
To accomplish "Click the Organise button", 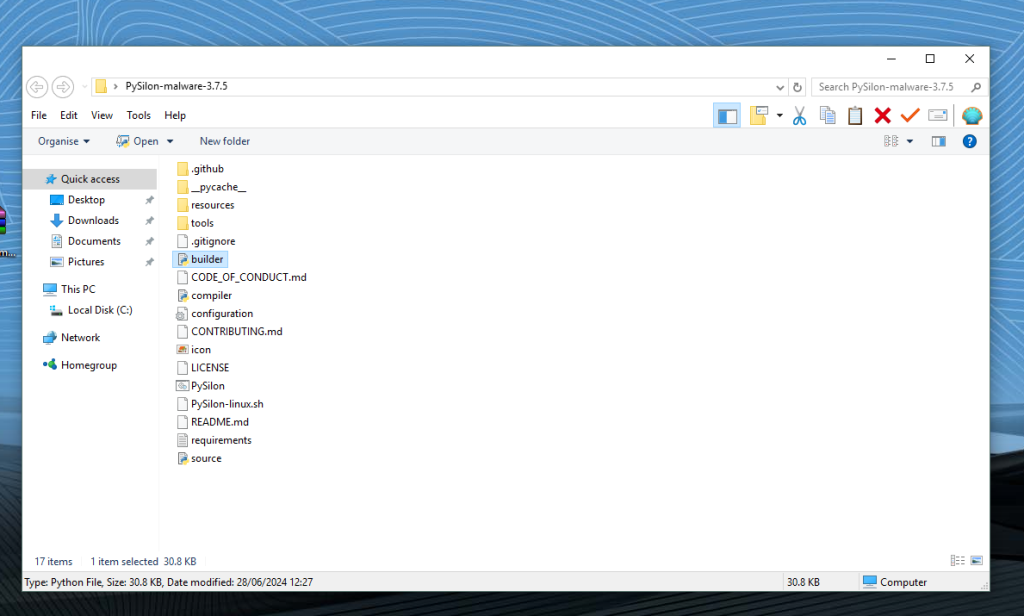I will click(60, 141).
